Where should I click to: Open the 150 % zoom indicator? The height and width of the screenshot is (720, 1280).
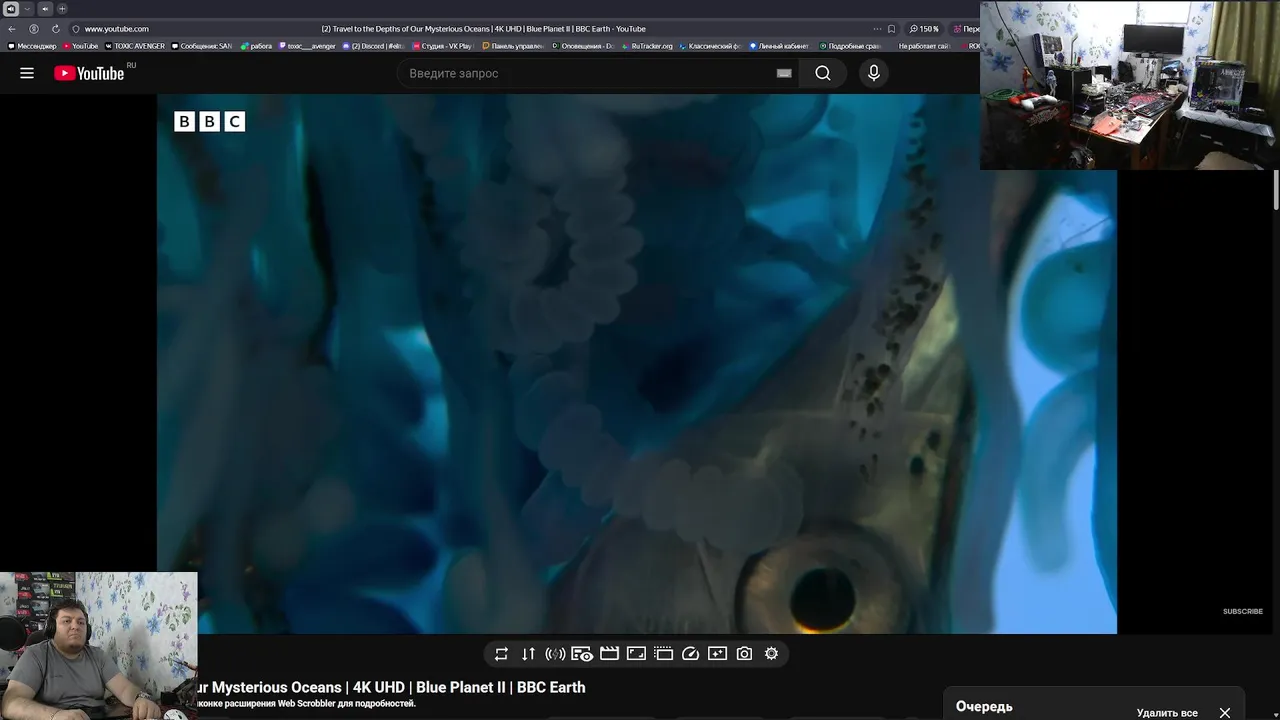coord(925,29)
